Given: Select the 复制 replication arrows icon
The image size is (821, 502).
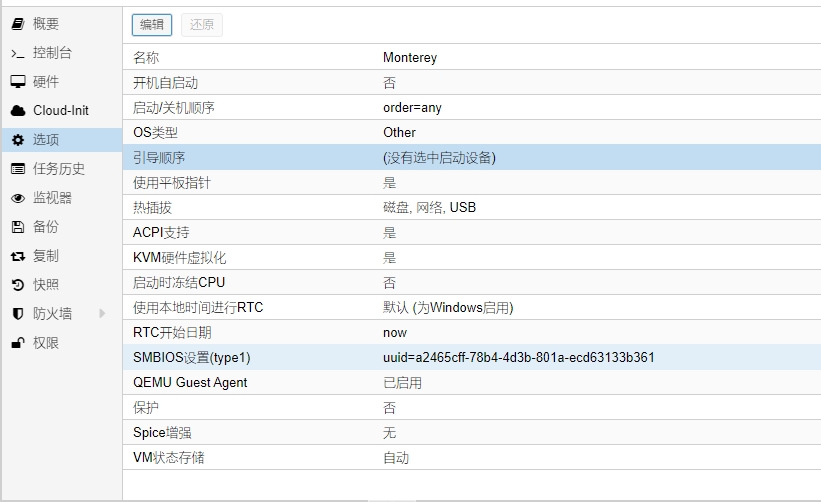Looking at the screenshot, I should [x=18, y=256].
